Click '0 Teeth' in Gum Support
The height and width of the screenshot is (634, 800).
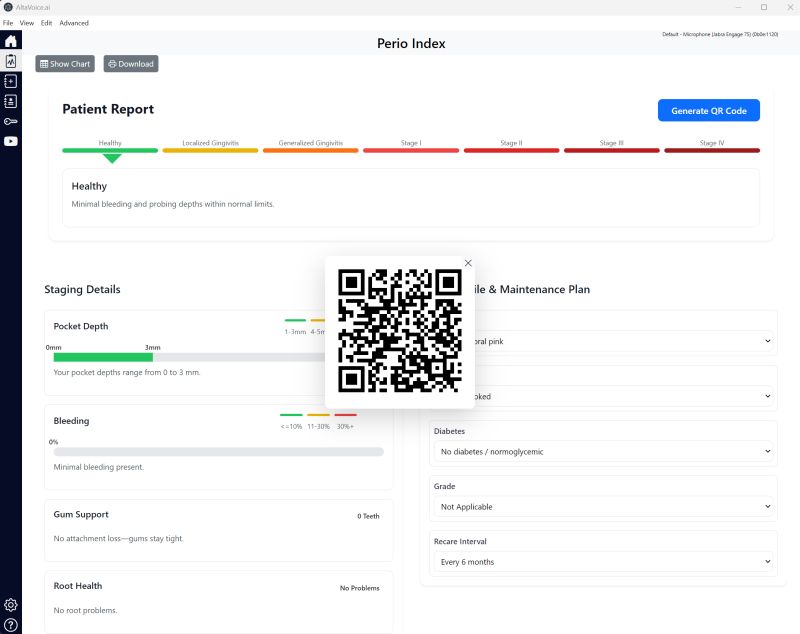click(368, 516)
